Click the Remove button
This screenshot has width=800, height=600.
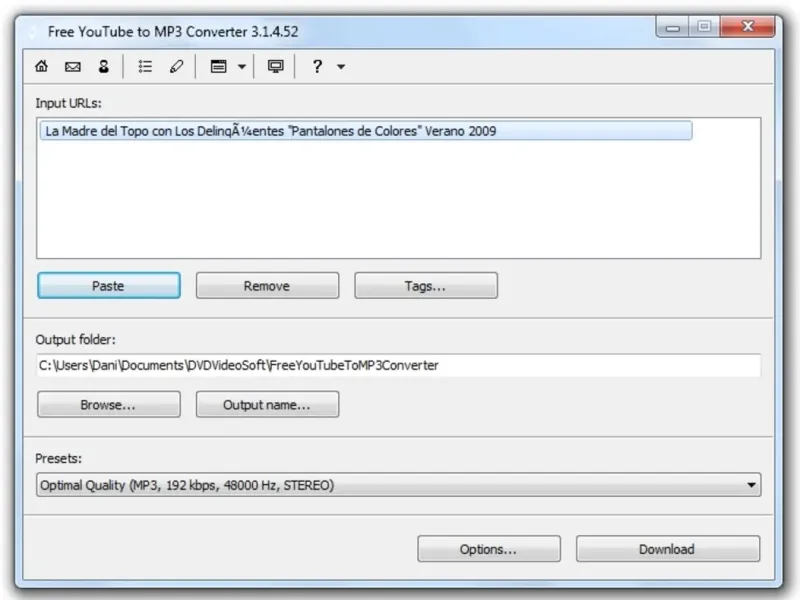tap(267, 285)
